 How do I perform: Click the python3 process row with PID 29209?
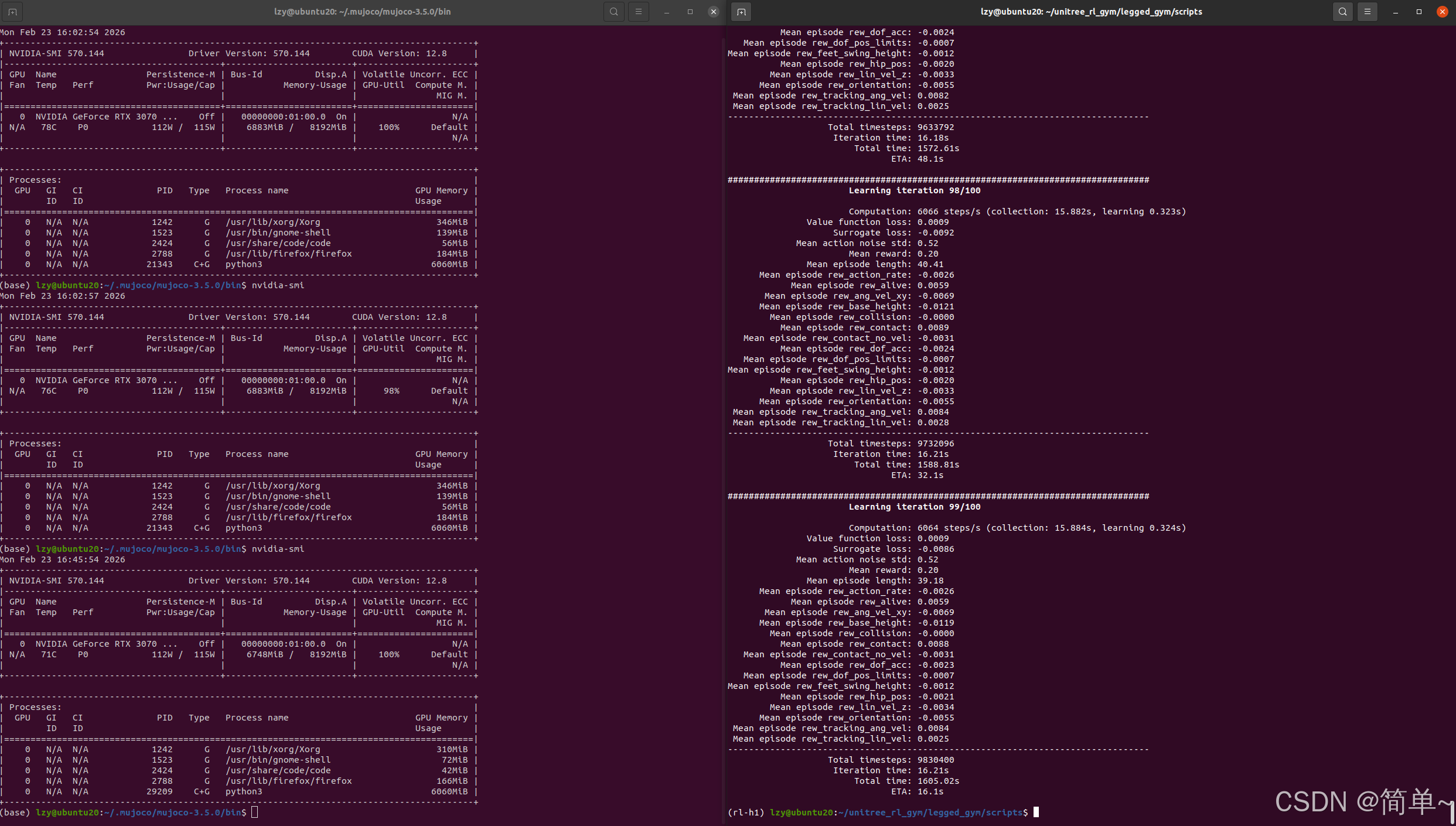[x=244, y=791]
